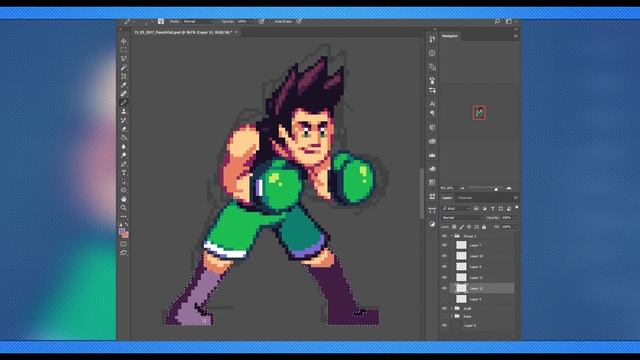
Task: Switch to the Layers tab
Action: 447,198
